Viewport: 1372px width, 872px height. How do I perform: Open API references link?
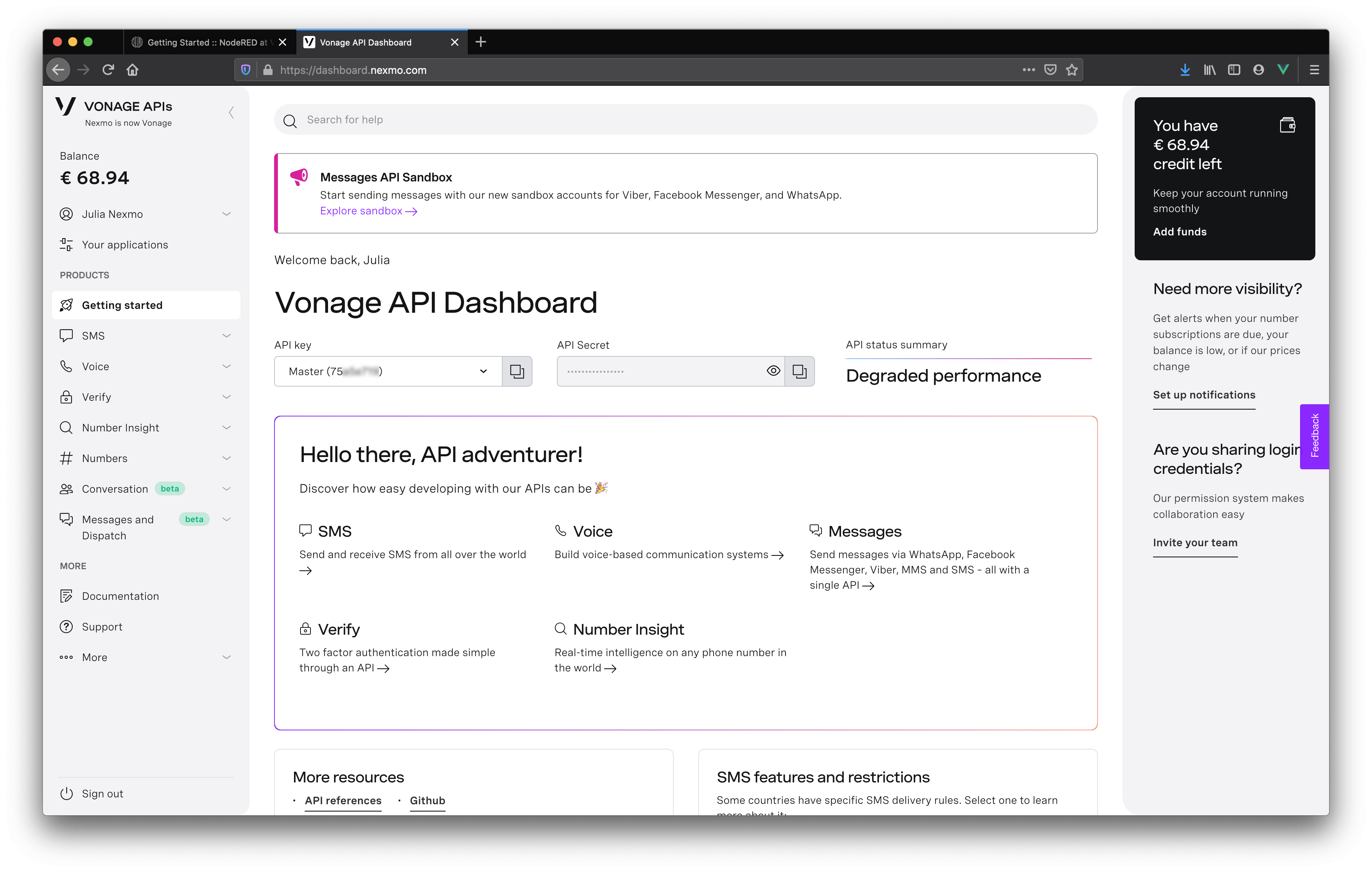coord(343,801)
